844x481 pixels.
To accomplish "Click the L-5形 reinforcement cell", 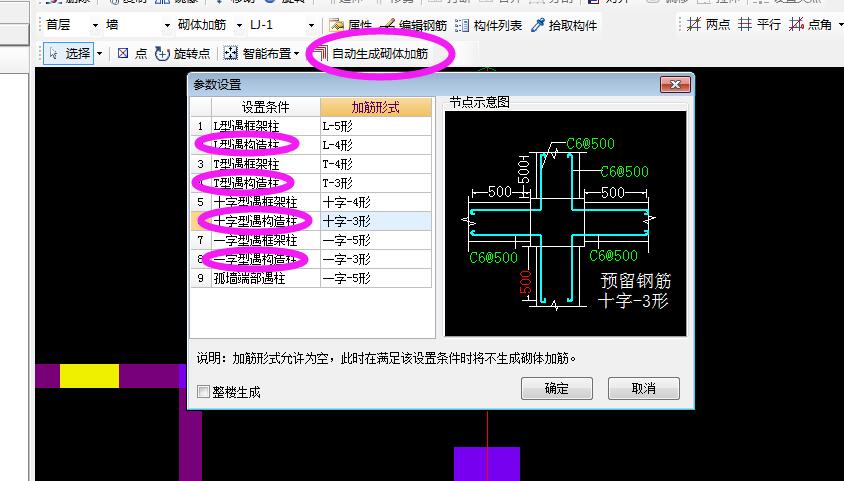I will tap(376, 126).
